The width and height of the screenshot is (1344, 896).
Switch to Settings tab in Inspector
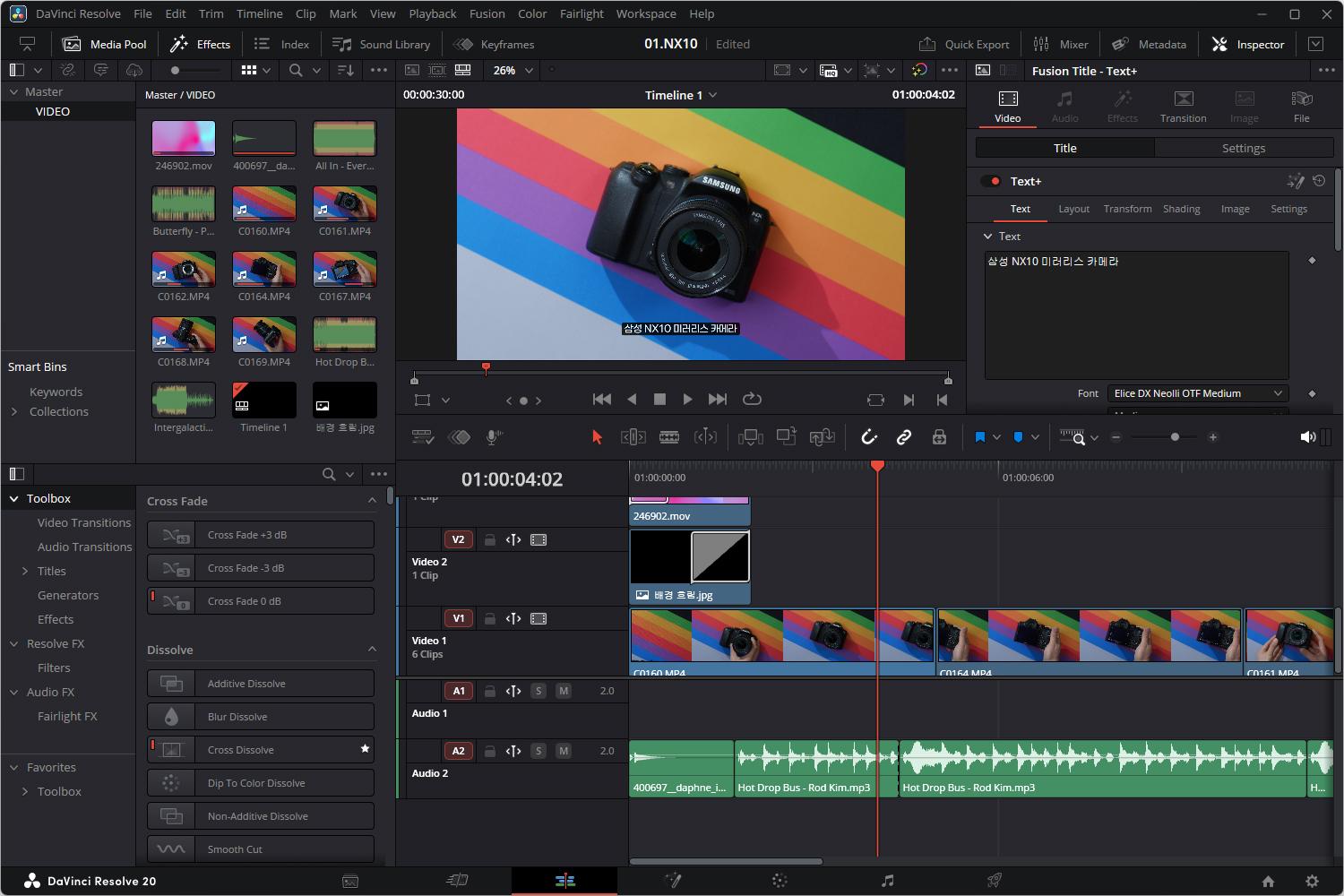[1244, 148]
